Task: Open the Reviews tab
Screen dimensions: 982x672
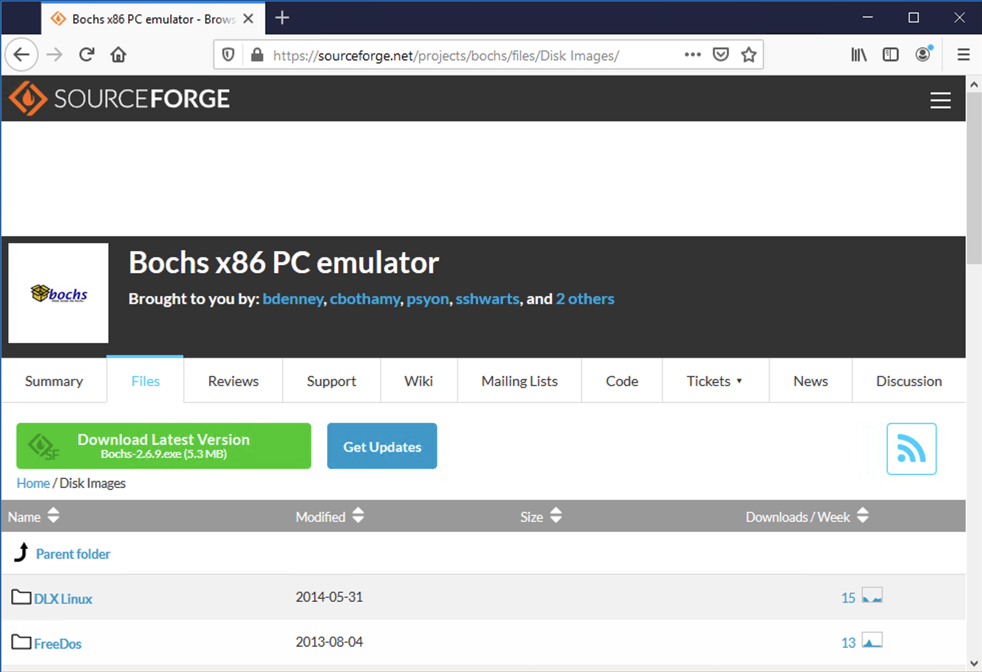Action: 233,381
